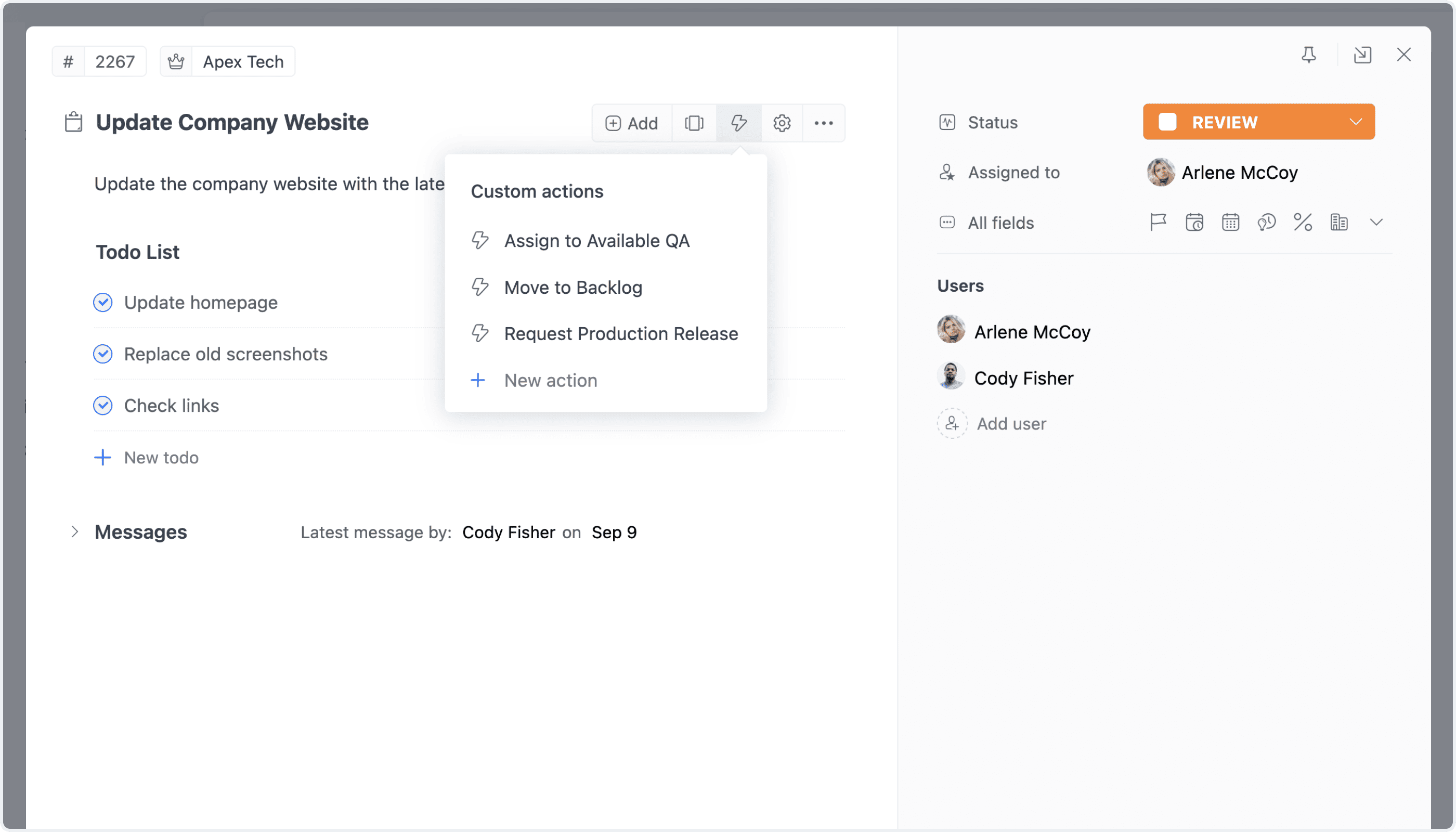
Task: Click the Status label icon
Action: point(947,122)
